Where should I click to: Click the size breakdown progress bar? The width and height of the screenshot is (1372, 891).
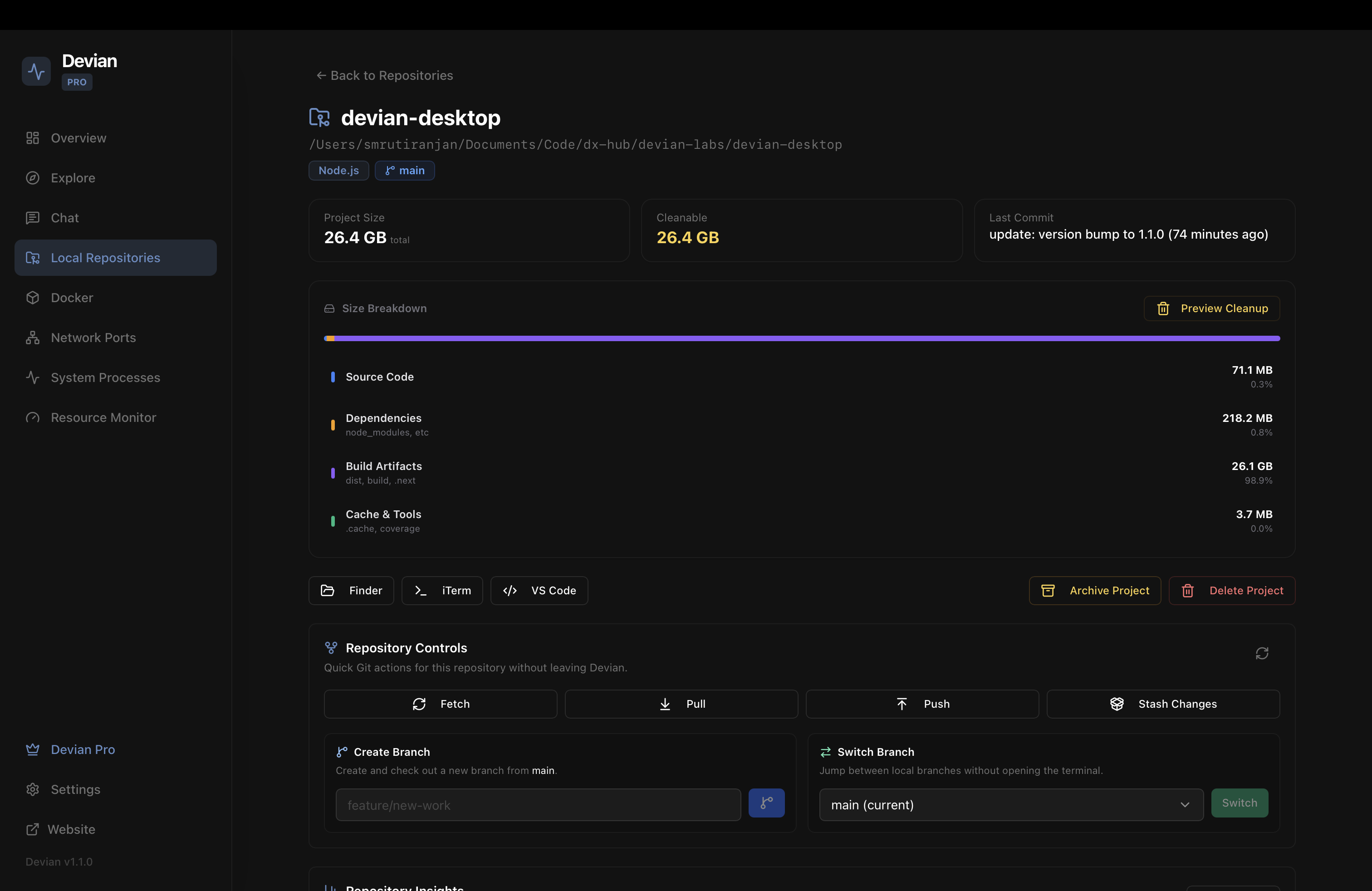coord(801,338)
